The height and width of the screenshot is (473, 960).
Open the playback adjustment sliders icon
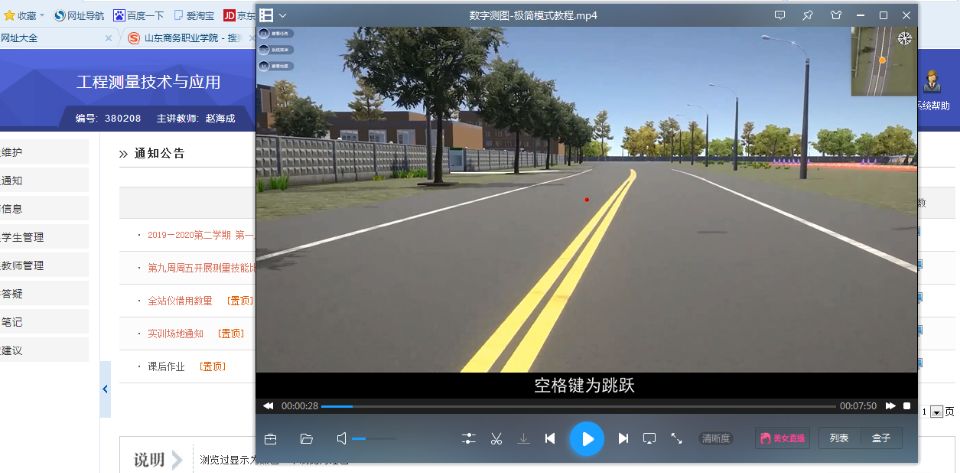tap(468, 438)
